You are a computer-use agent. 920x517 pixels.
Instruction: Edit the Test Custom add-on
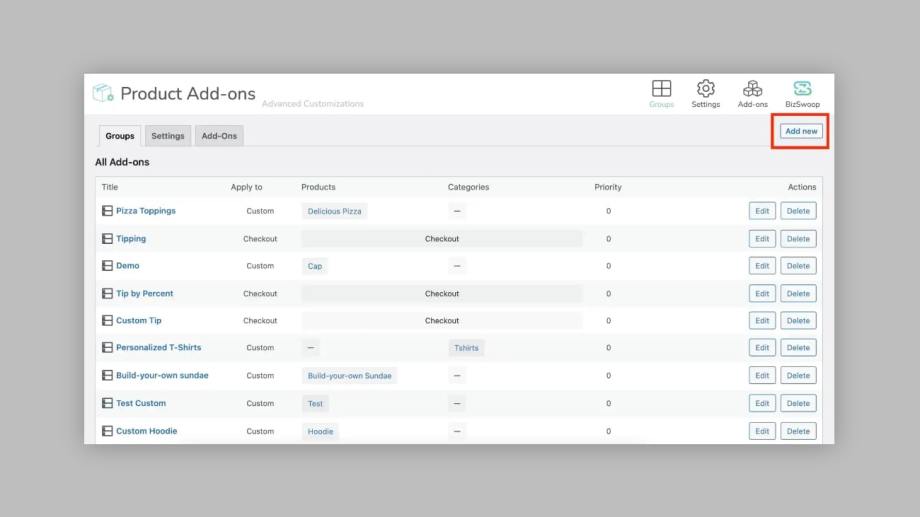pyautogui.click(x=762, y=403)
